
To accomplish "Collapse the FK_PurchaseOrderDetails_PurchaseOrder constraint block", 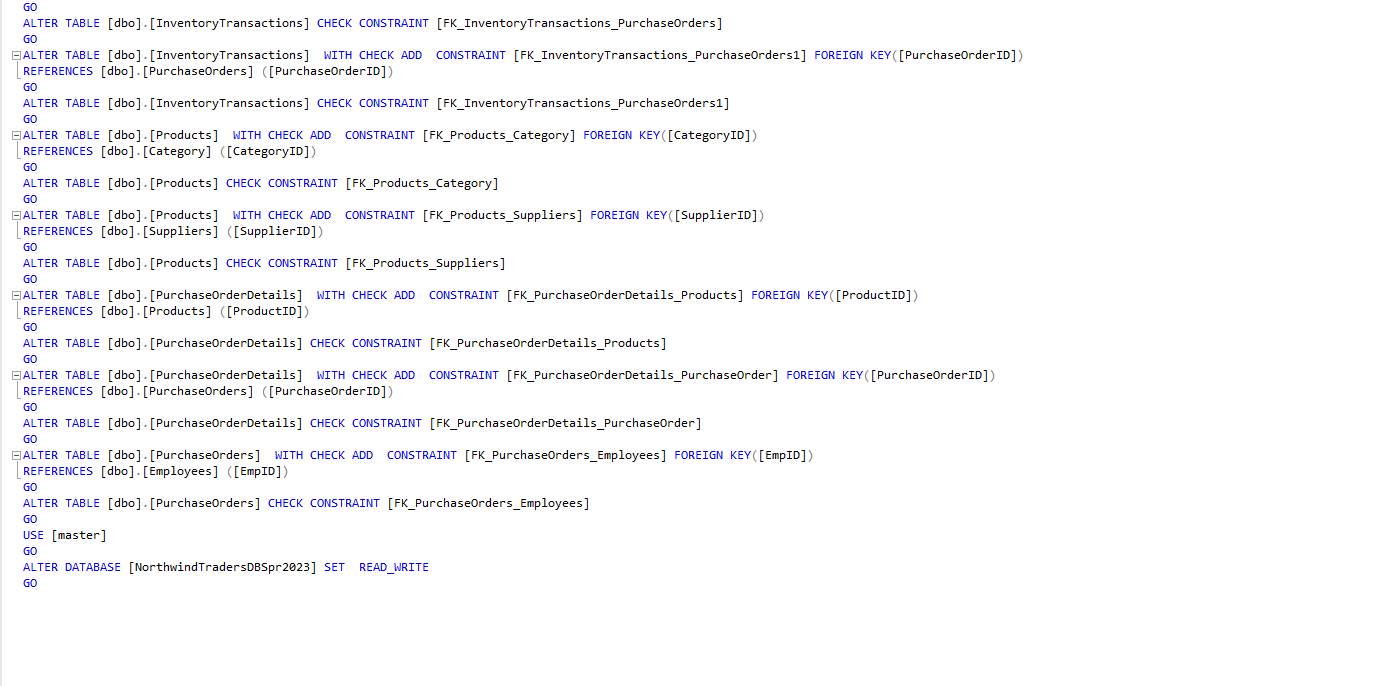I will [14, 374].
